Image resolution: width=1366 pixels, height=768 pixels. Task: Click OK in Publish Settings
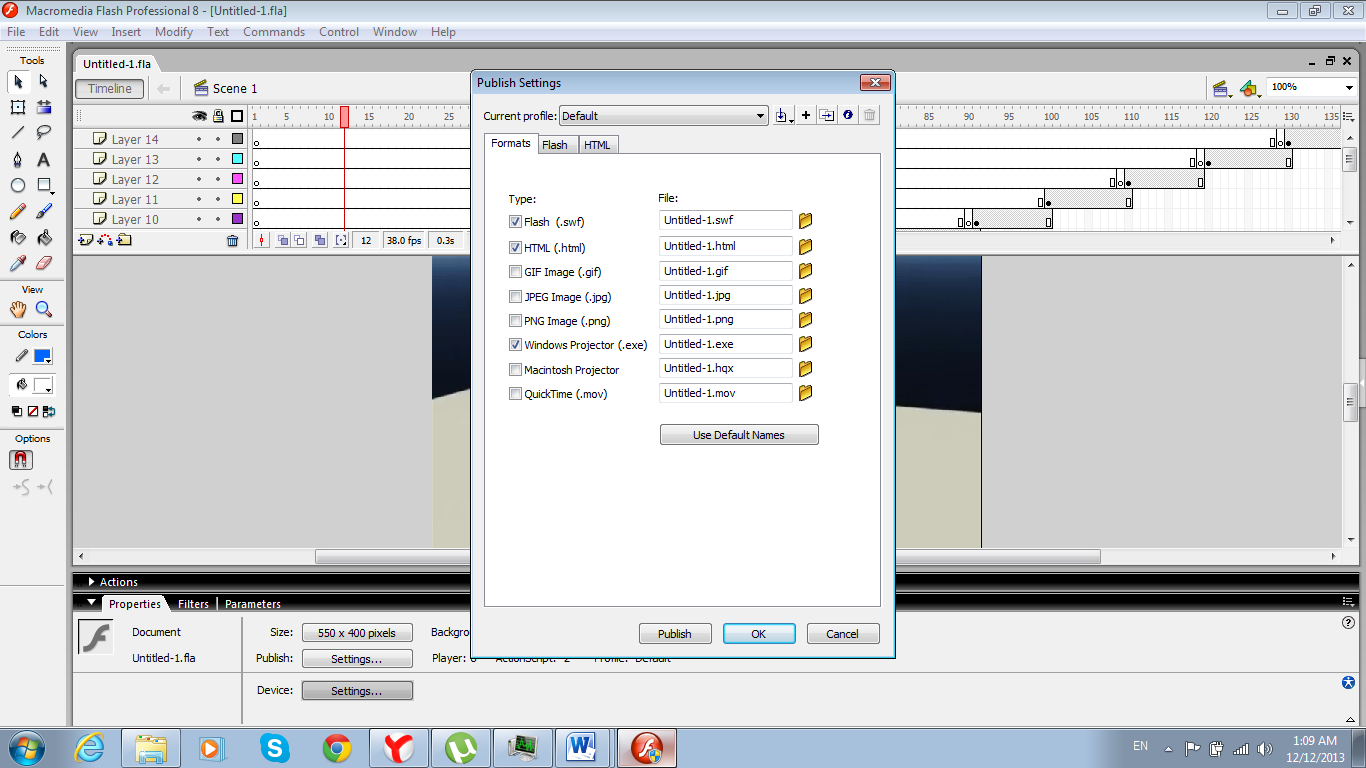[759, 633]
